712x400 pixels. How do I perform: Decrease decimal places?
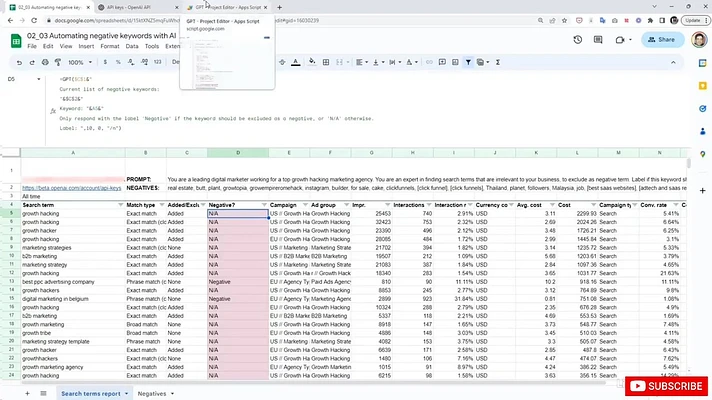131,62
